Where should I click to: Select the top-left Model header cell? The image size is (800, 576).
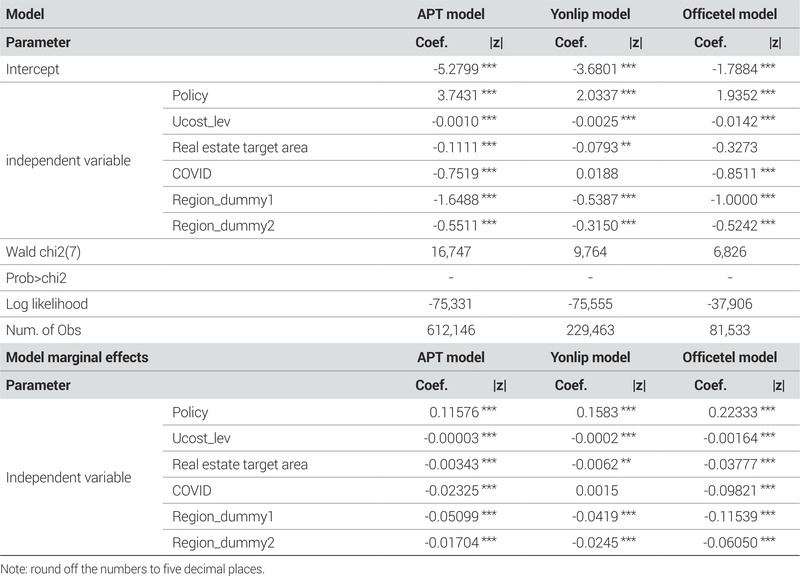point(26,17)
